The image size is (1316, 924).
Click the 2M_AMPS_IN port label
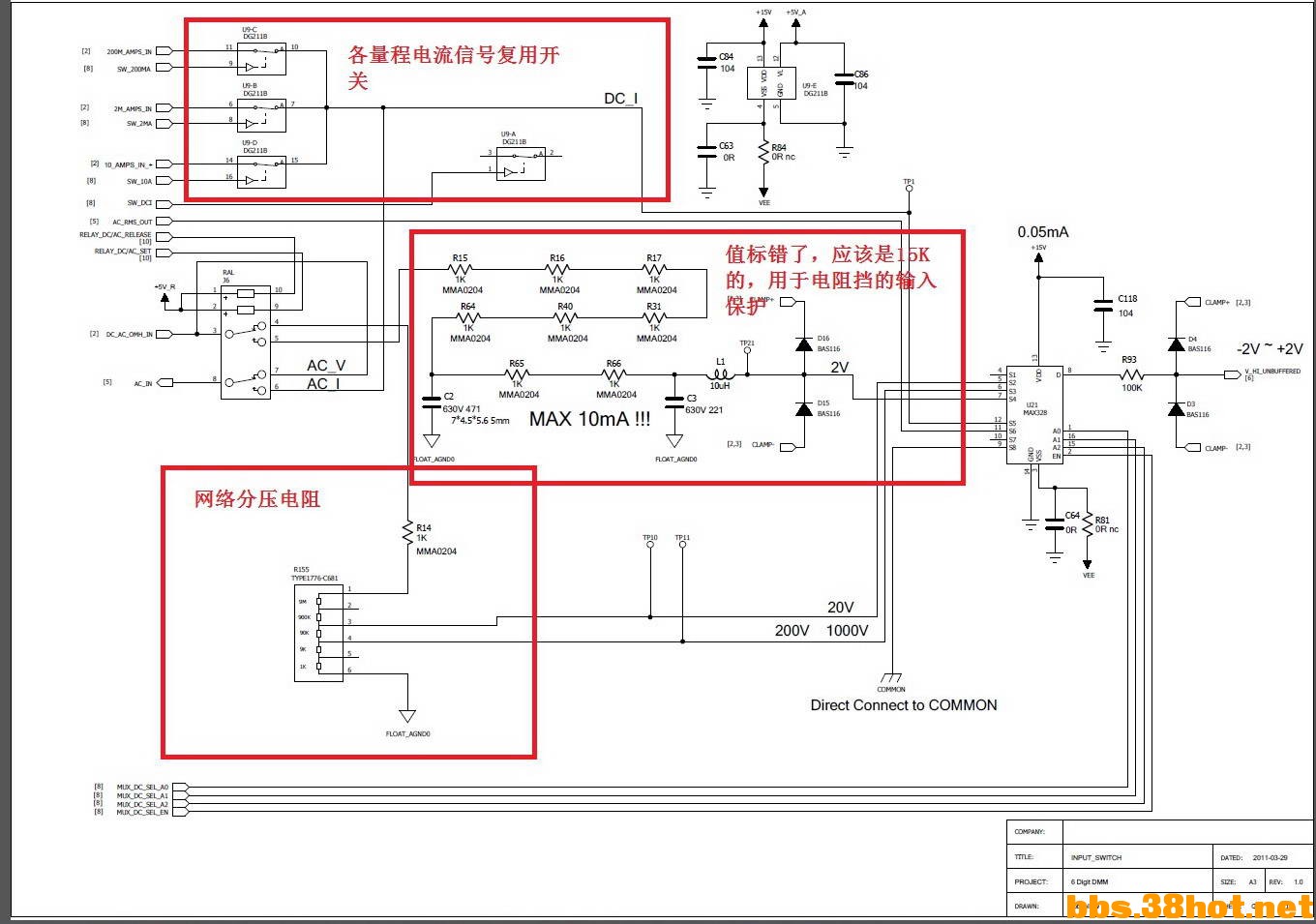pyautogui.click(x=133, y=108)
